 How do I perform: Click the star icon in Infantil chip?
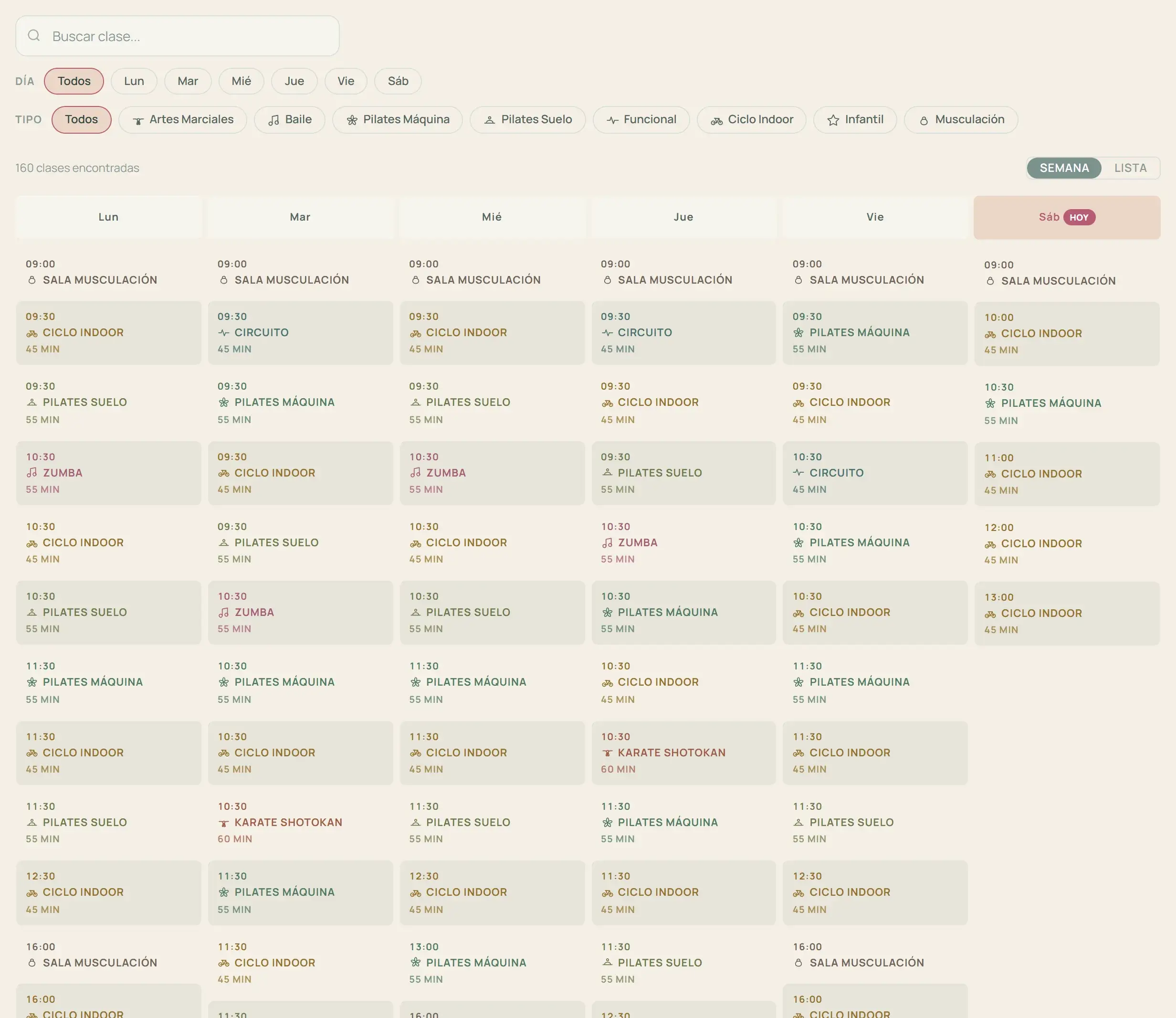(x=833, y=120)
